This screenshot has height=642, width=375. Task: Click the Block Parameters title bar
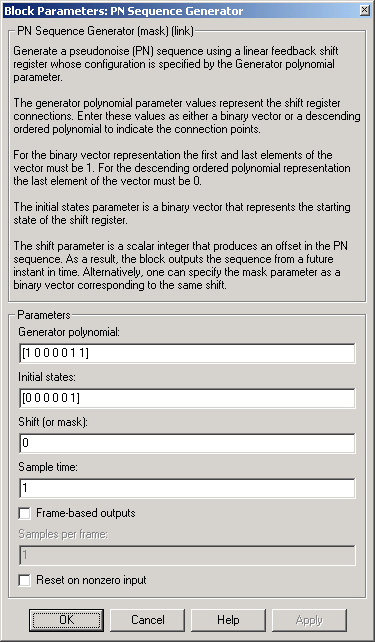(x=180, y=11)
